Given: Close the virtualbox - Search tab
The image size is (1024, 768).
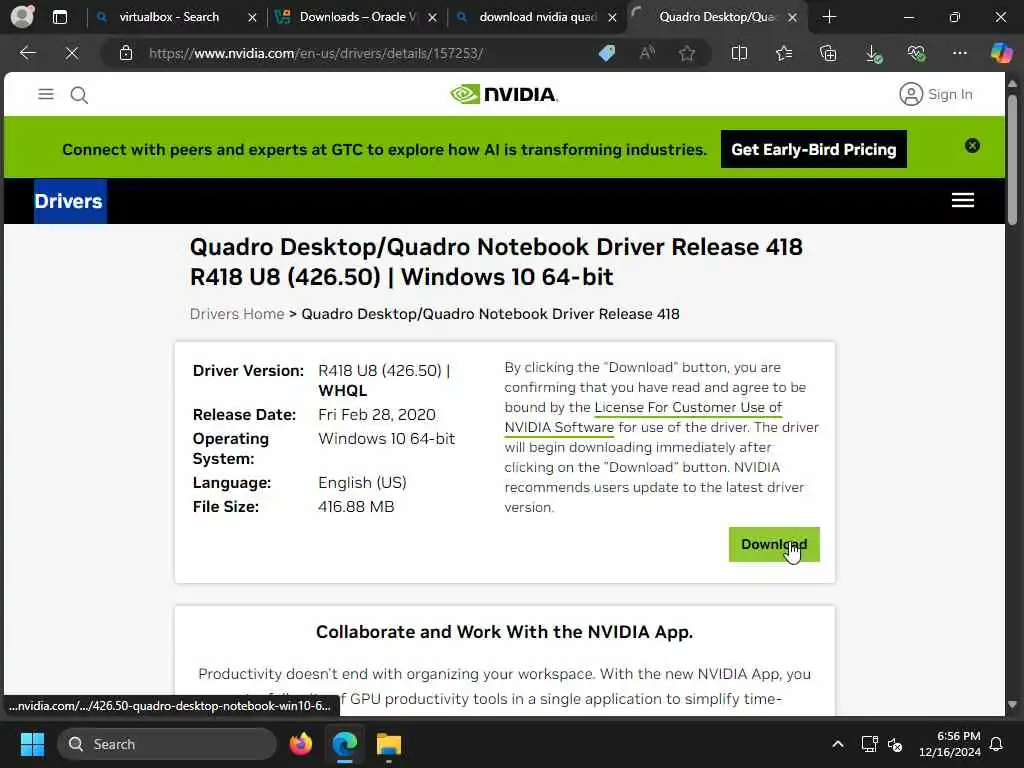Looking at the screenshot, I should click(x=252, y=18).
